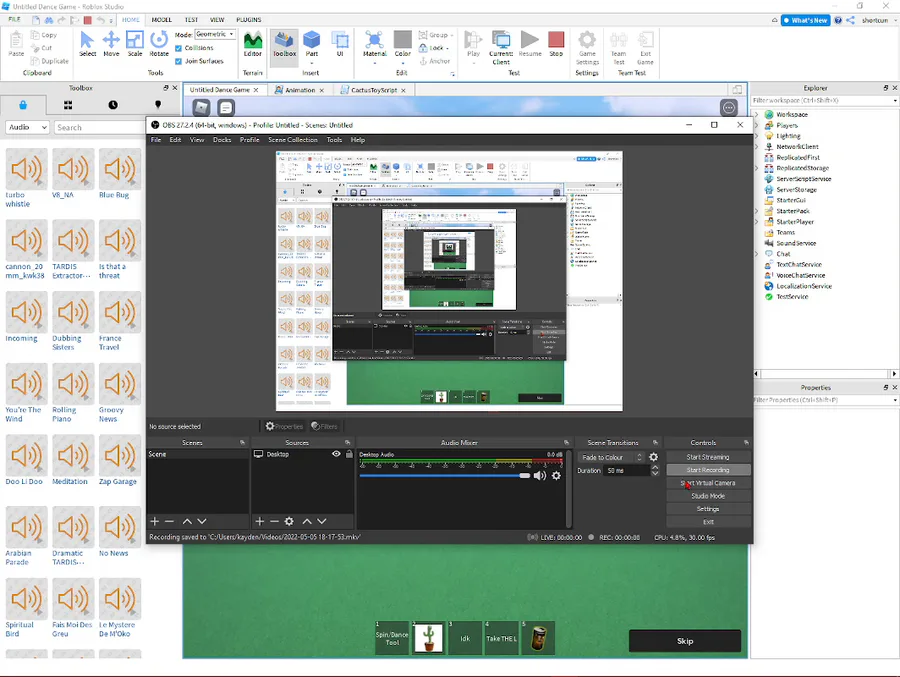Open Toolbox Recent clock icon

[113, 105]
